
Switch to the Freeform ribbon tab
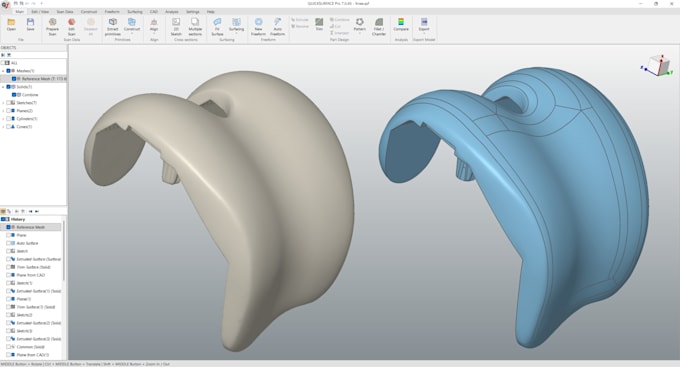pyautogui.click(x=112, y=12)
